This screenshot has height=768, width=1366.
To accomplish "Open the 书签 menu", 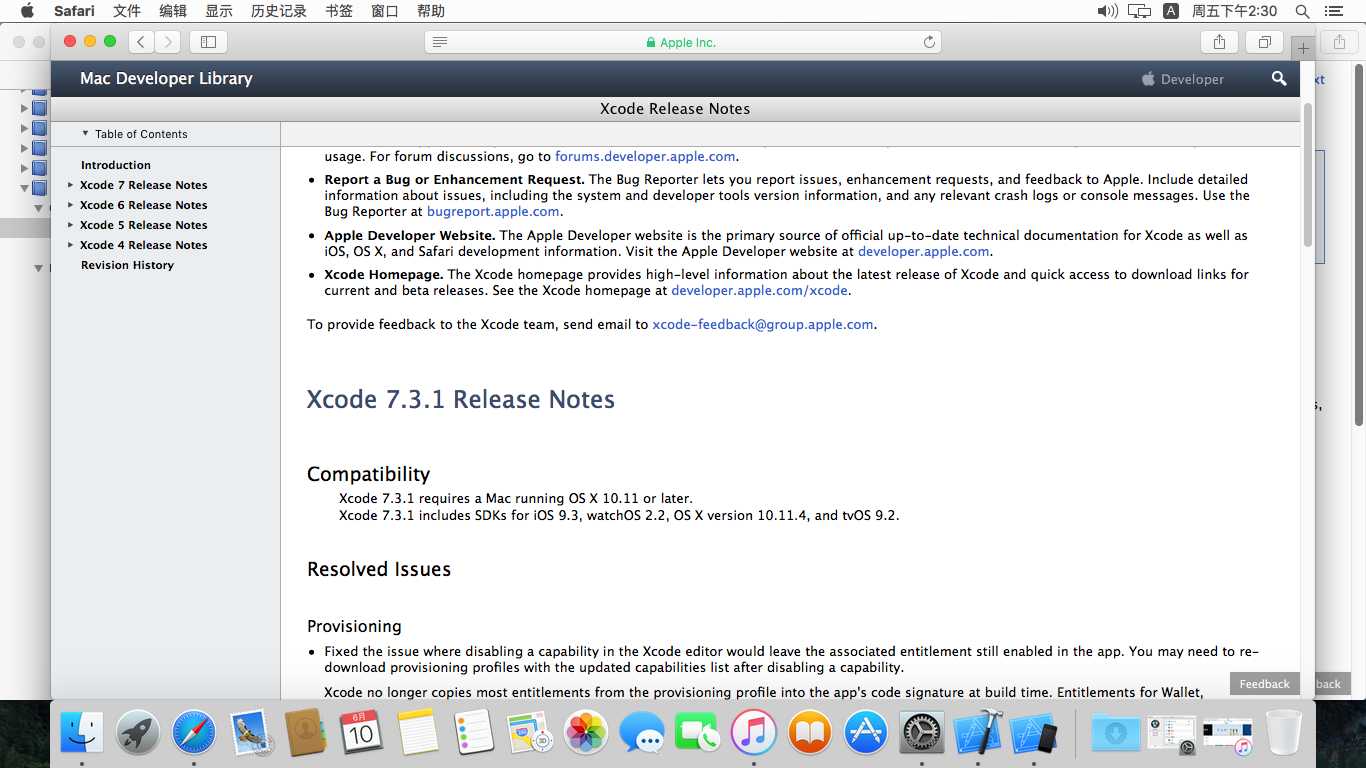I will pyautogui.click(x=339, y=11).
